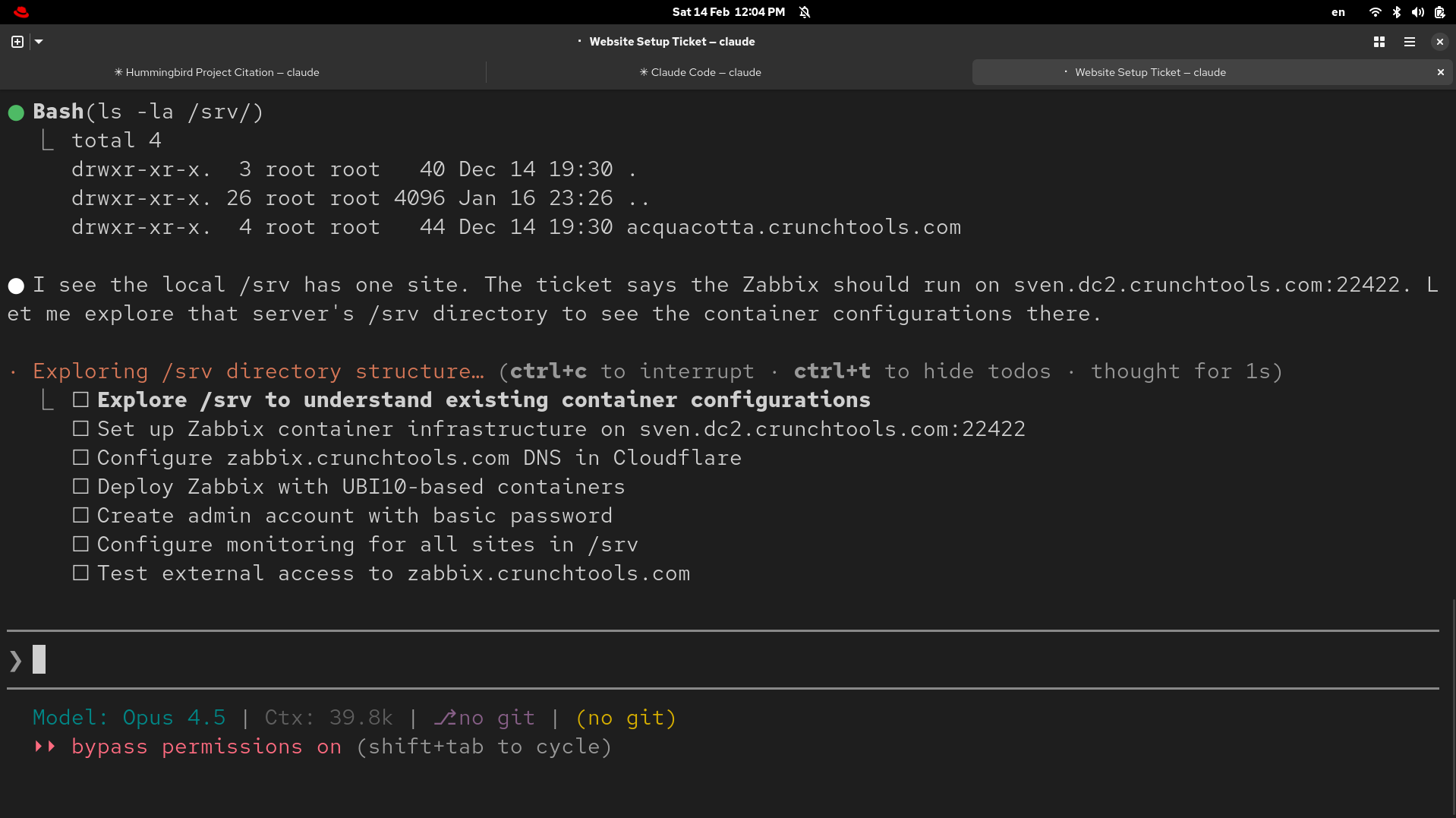
Task: Open the main hamburger menu
Action: click(x=1410, y=42)
